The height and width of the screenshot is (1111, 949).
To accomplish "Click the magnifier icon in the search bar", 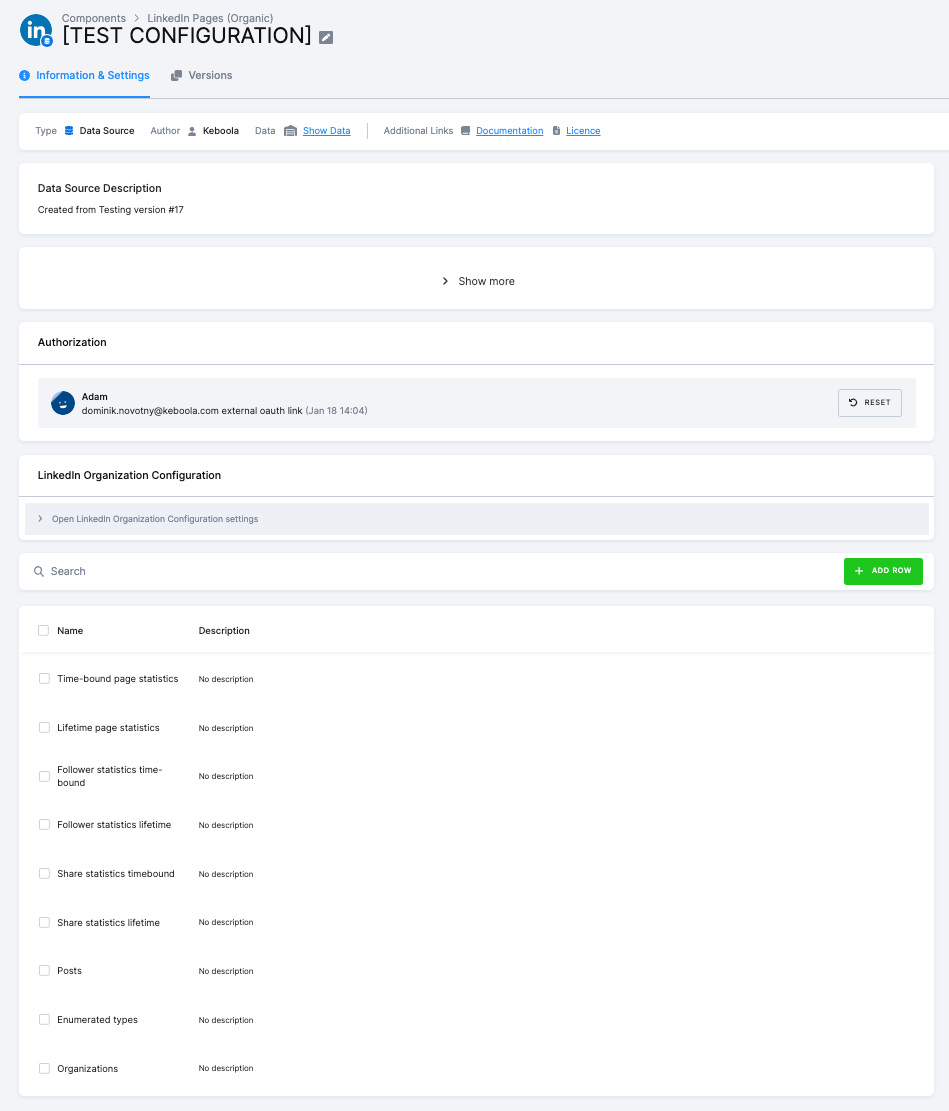I will pyautogui.click(x=39, y=571).
